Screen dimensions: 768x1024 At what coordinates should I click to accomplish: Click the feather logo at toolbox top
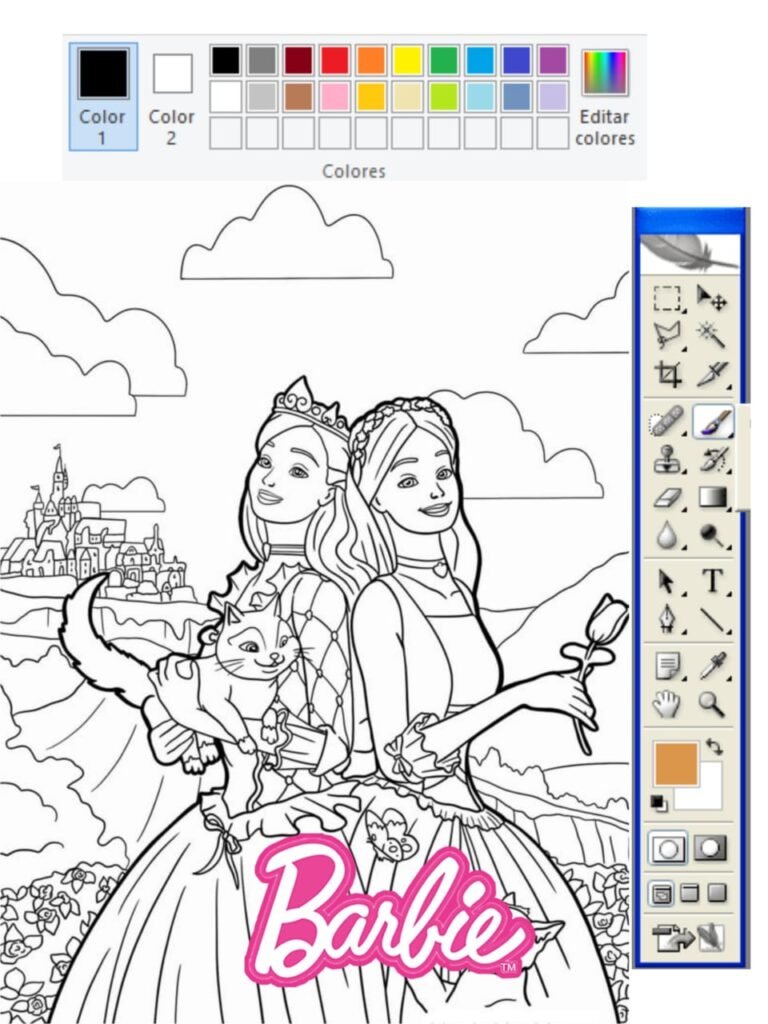click(690, 253)
